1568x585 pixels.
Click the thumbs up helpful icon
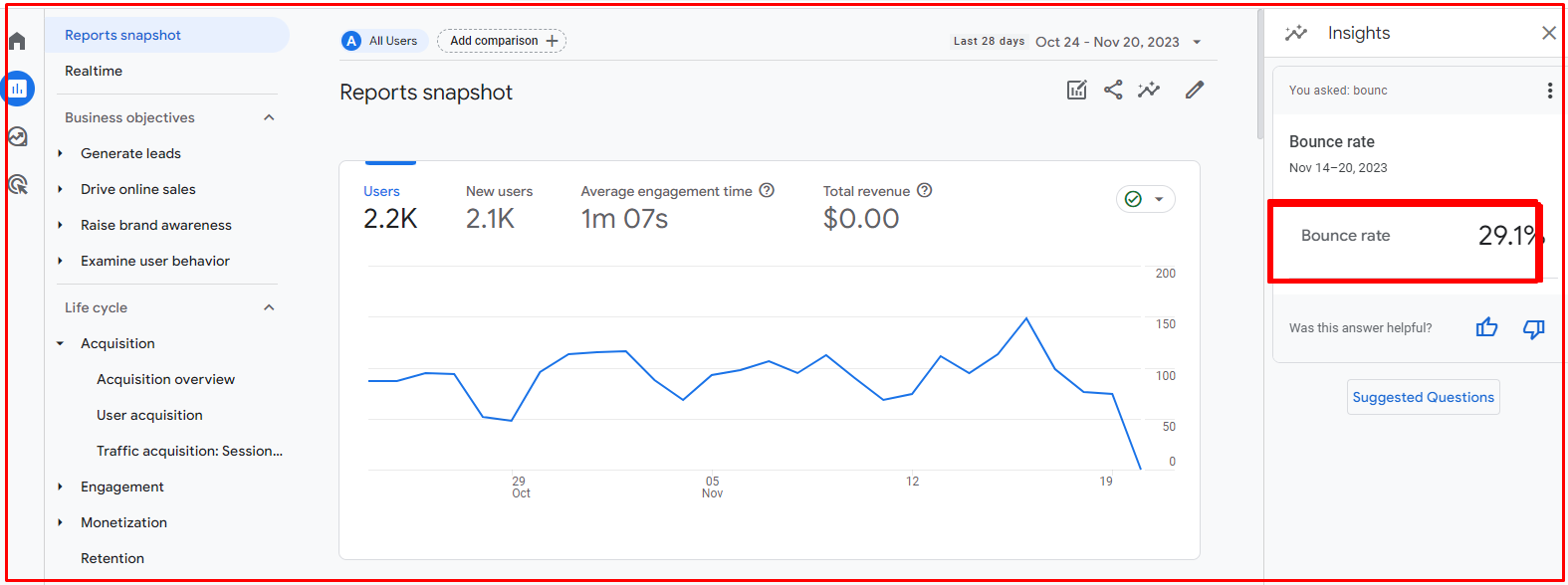(1486, 327)
